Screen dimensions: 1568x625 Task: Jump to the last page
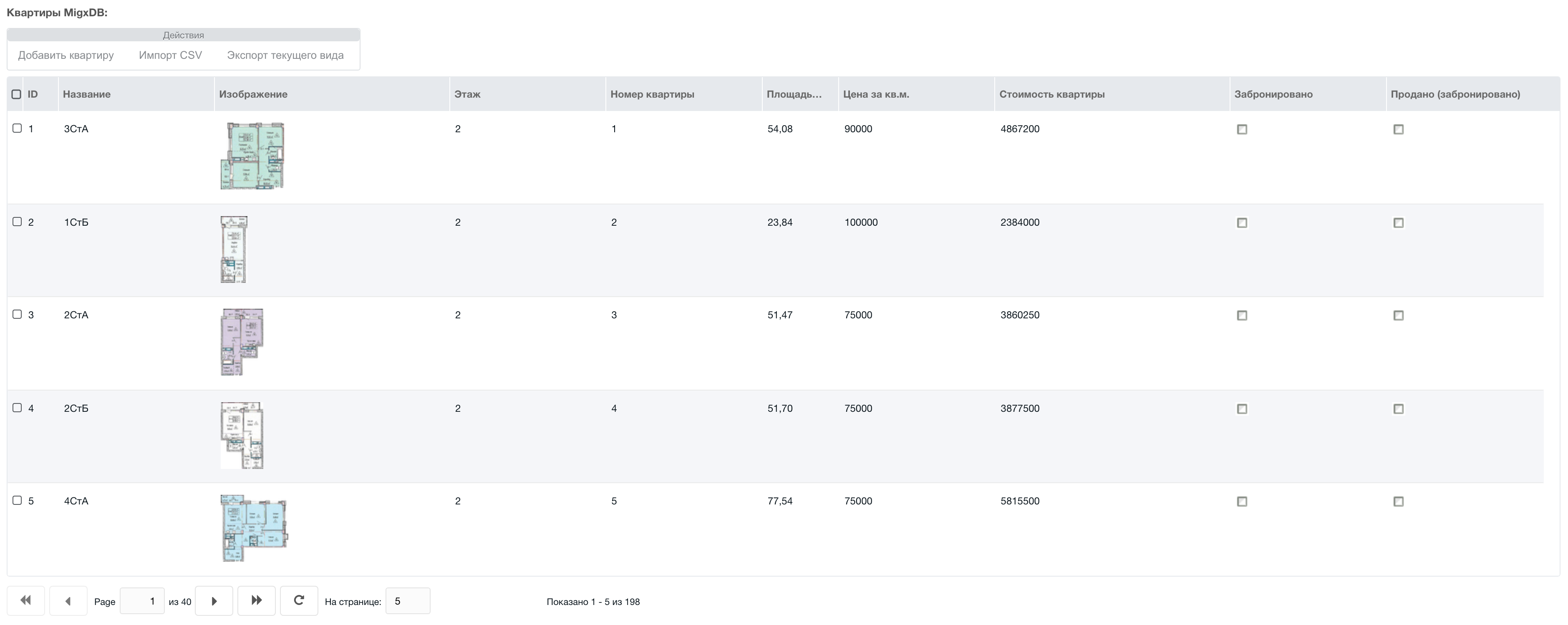[256, 601]
